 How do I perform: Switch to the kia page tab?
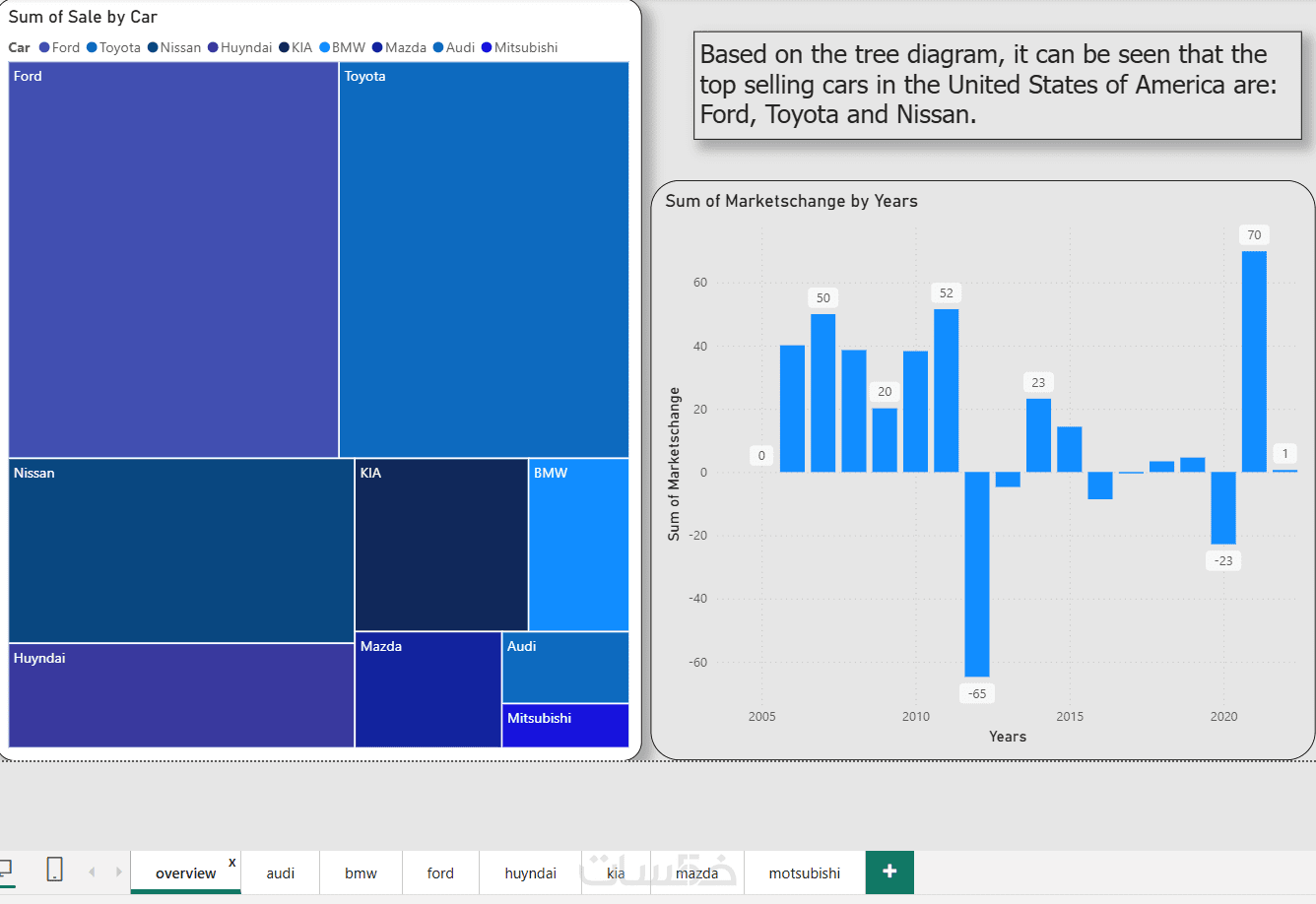(x=616, y=872)
